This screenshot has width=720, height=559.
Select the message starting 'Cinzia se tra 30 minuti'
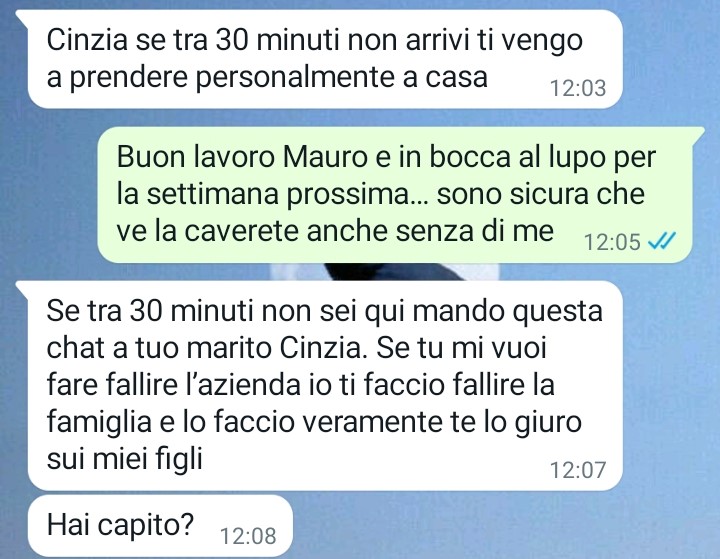point(325,59)
